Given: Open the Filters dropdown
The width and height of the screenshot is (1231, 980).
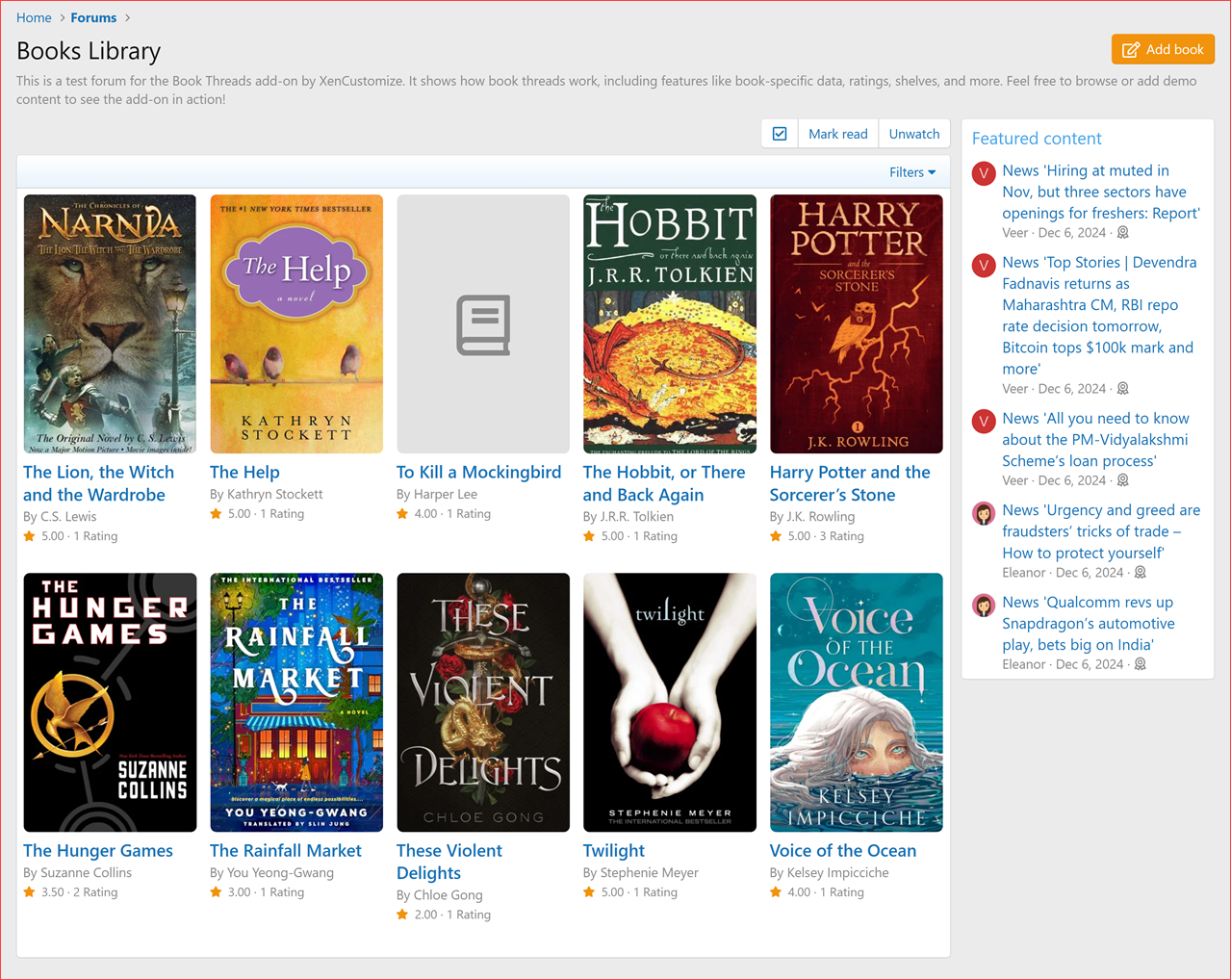Looking at the screenshot, I should 910,172.
